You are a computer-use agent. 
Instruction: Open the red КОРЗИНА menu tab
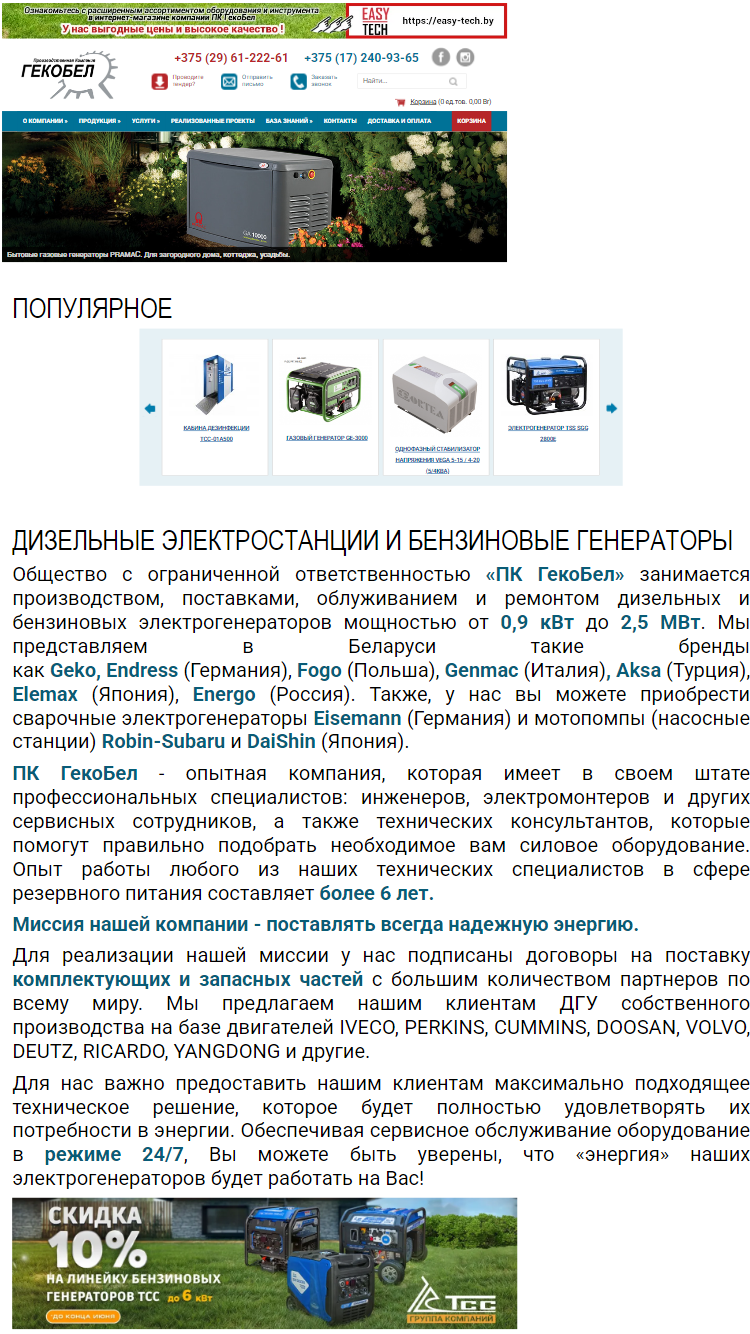(x=471, y=121)
